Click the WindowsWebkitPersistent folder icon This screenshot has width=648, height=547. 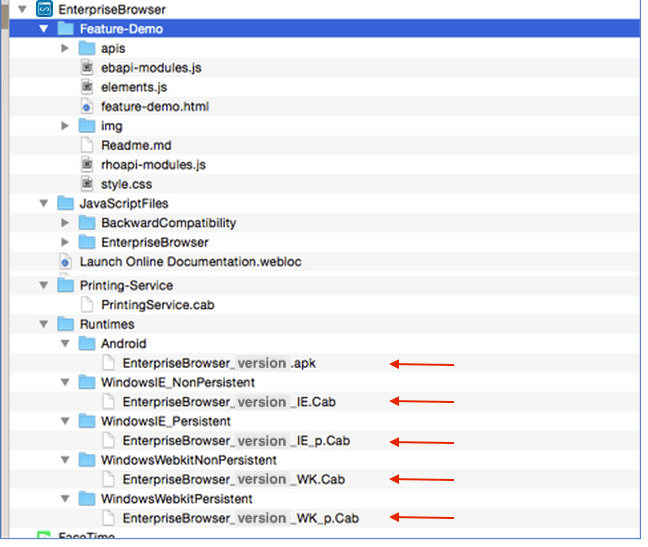click(87, 498)
